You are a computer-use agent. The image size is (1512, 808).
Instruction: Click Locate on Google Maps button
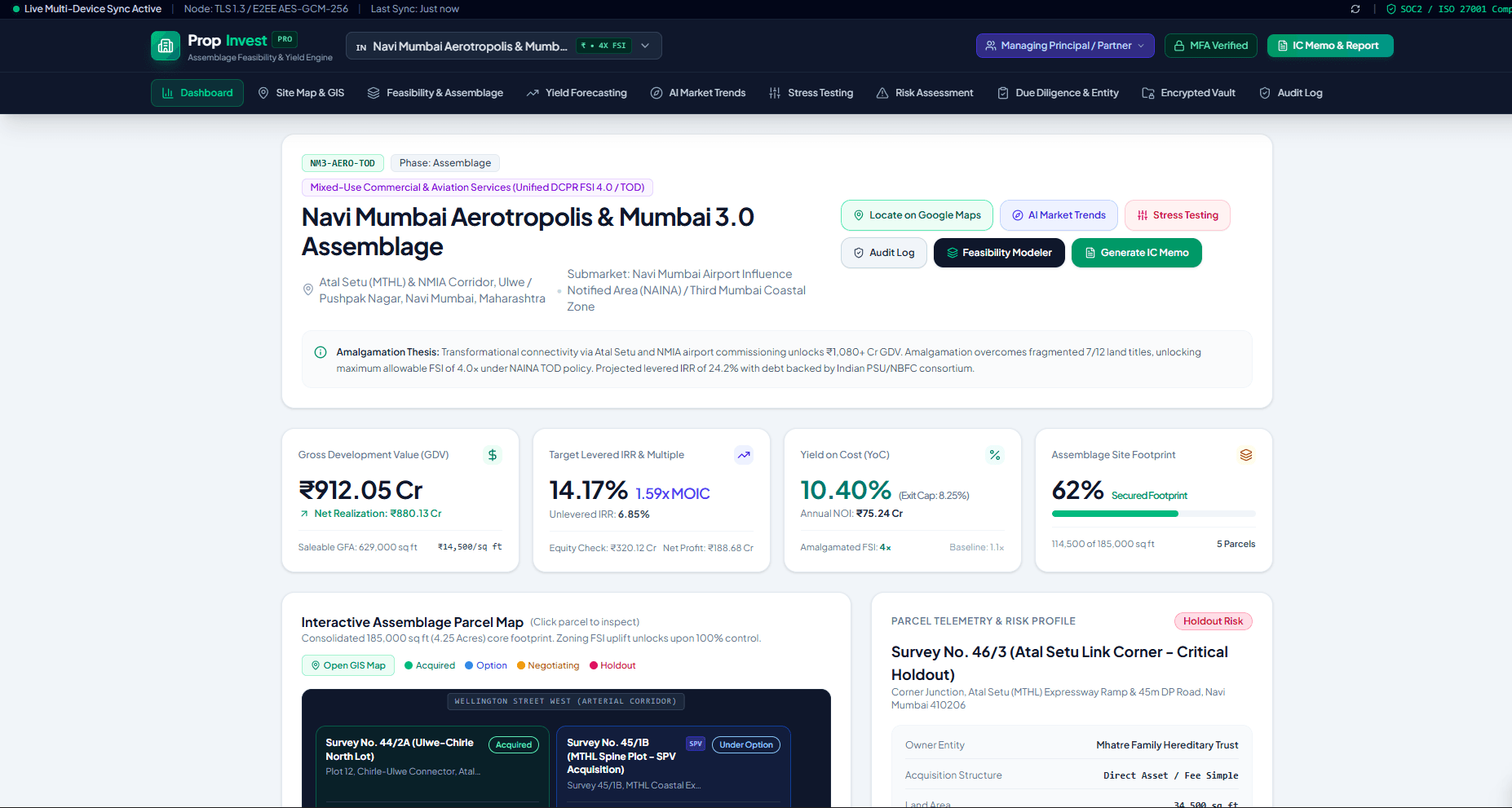pyautogui.click(x=917, y=215)
